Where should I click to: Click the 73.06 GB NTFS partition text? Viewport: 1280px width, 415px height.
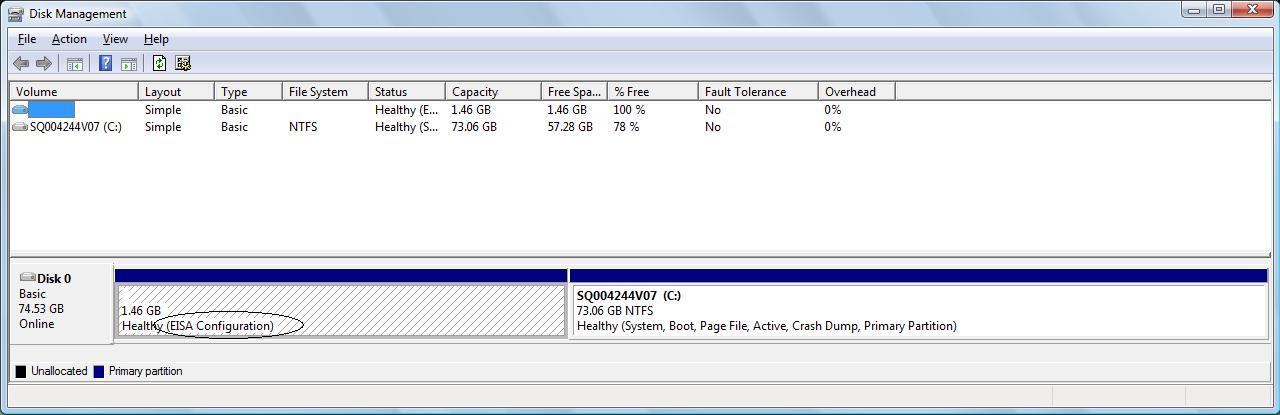615,311
